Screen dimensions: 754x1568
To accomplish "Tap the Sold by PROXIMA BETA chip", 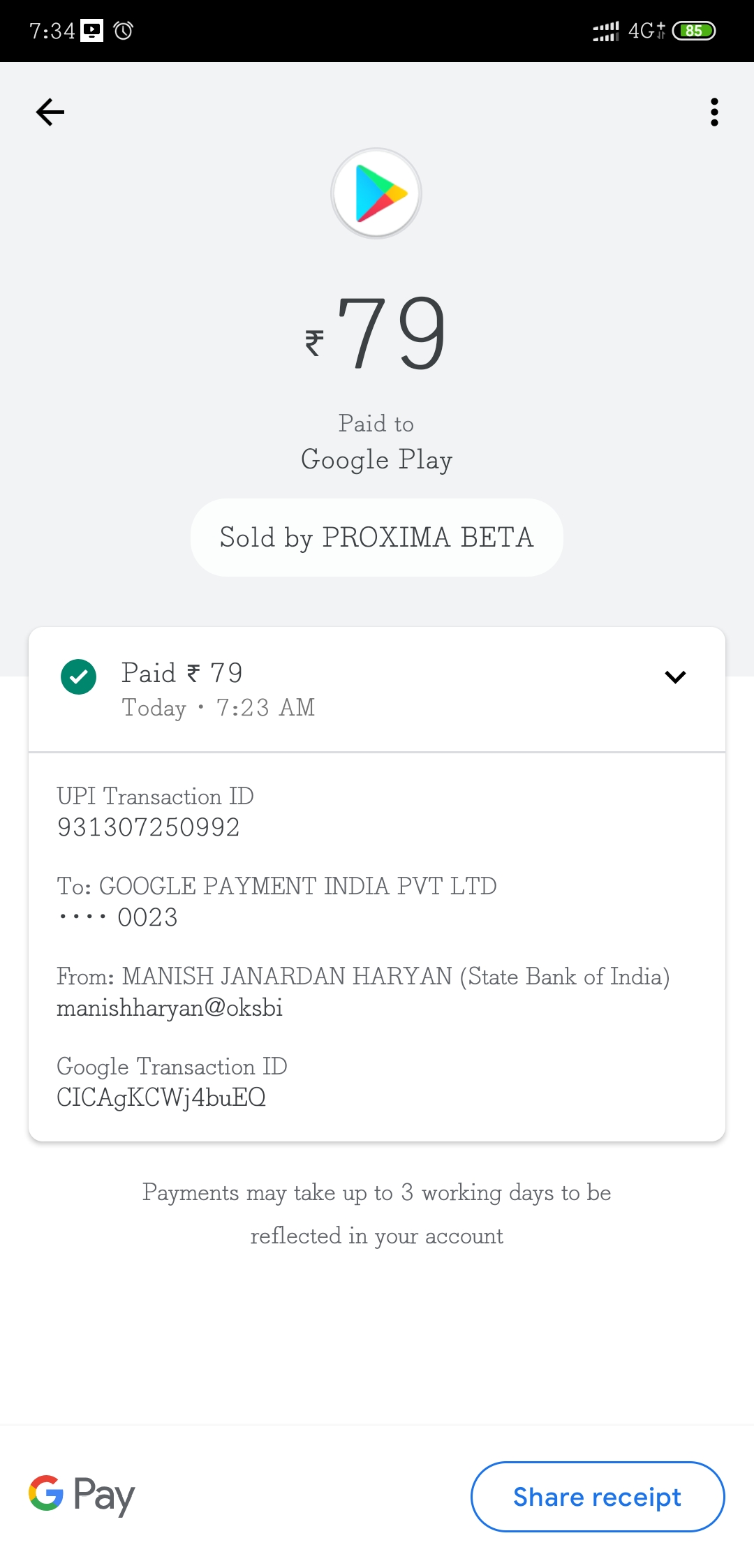I will pos(376,538).
